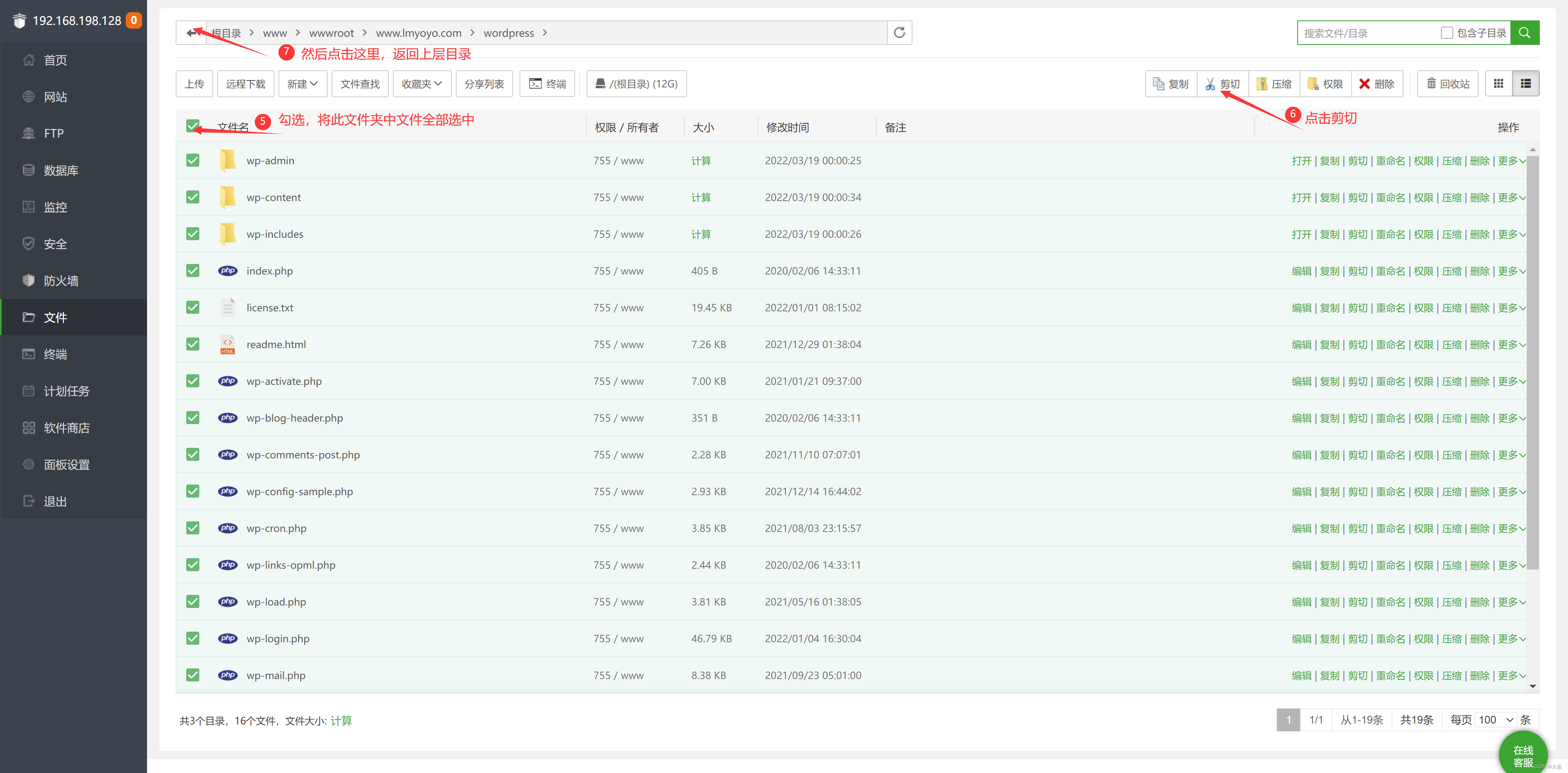Screen dimensions: 1568x773
Task: Click the Share List (分享列表) button
Action: [484, 84]
